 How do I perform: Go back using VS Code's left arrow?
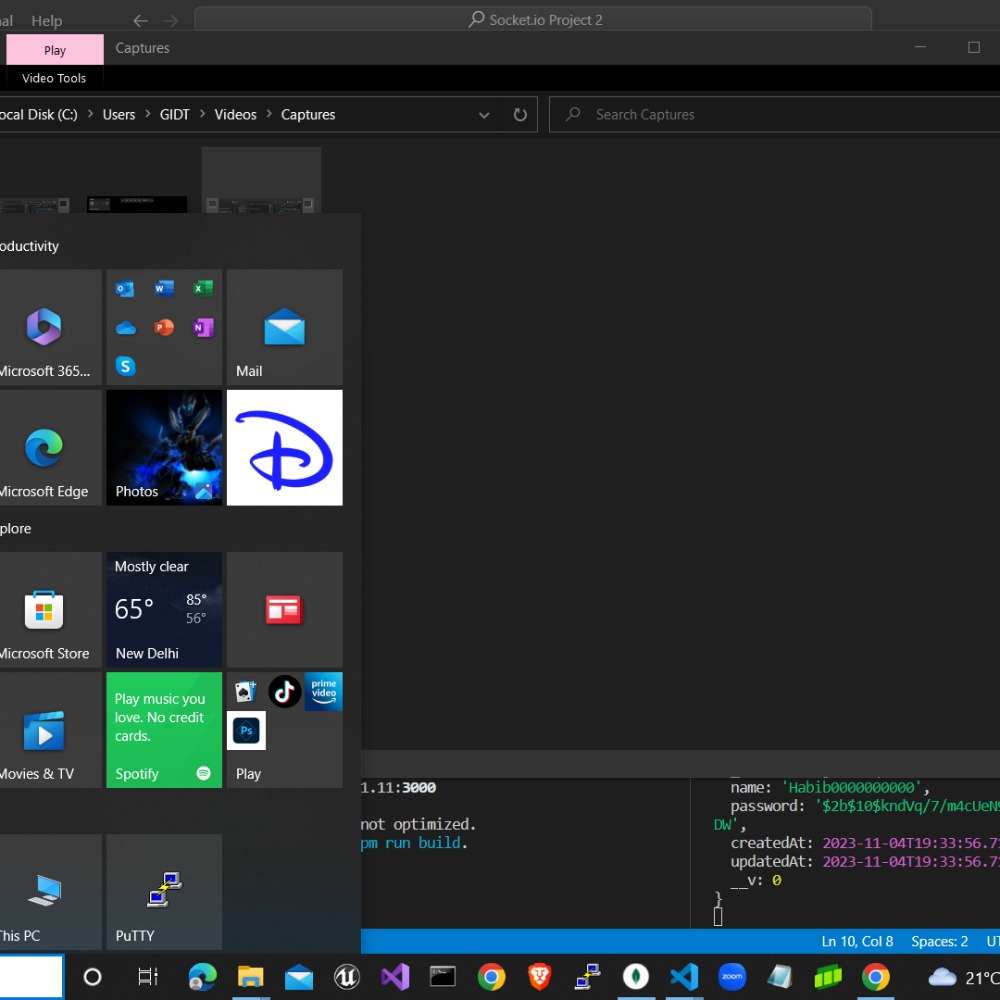[140, 21]
